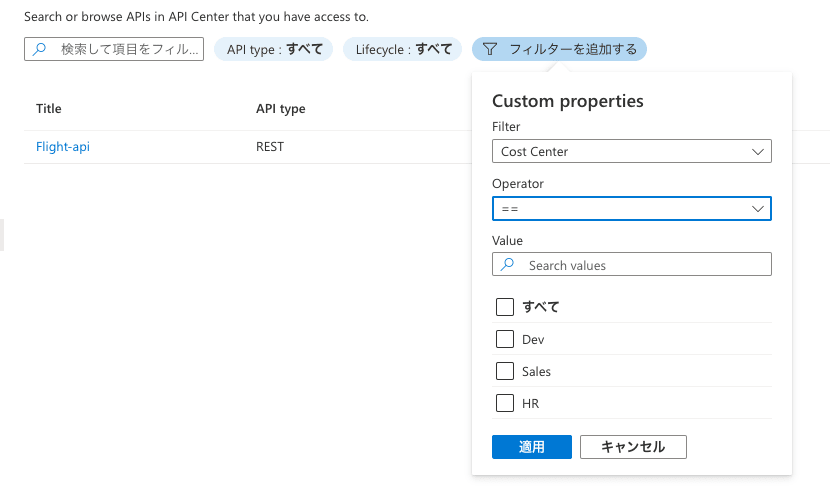Click the Filter dropdown chevron arrow
This screenshot has width=830, height=495.
(x=757, y=151)
